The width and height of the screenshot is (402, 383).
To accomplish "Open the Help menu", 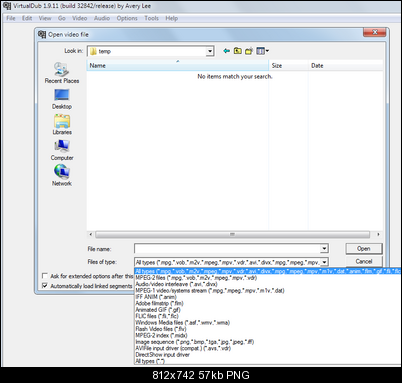I will tap(172, 18).
